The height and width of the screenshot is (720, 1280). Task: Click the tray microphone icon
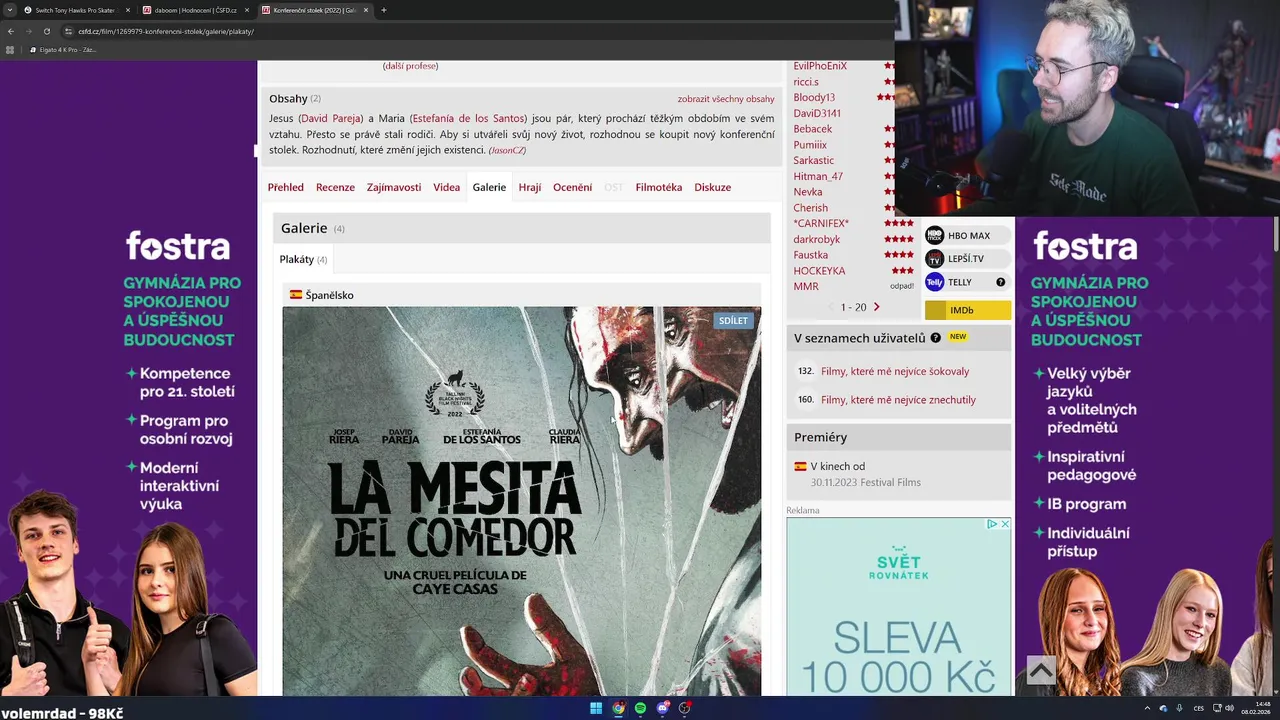coord(1179,708)
